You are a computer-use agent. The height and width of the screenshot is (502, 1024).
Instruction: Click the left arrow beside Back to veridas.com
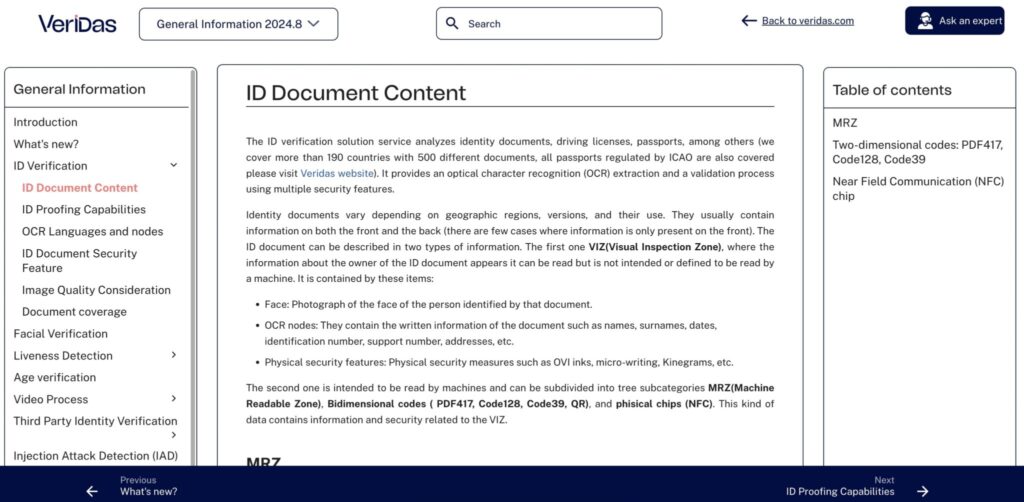tap(748, 21)
